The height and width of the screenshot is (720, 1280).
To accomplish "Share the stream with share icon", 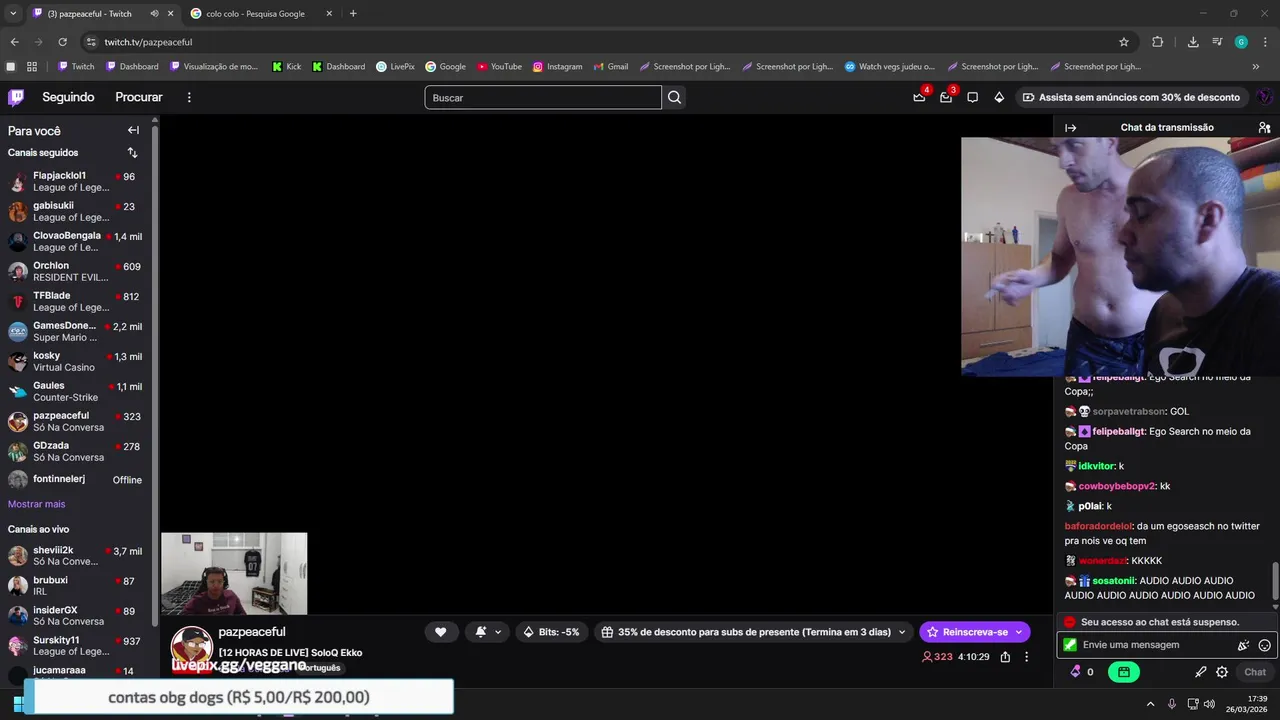I will point(1005,657).
